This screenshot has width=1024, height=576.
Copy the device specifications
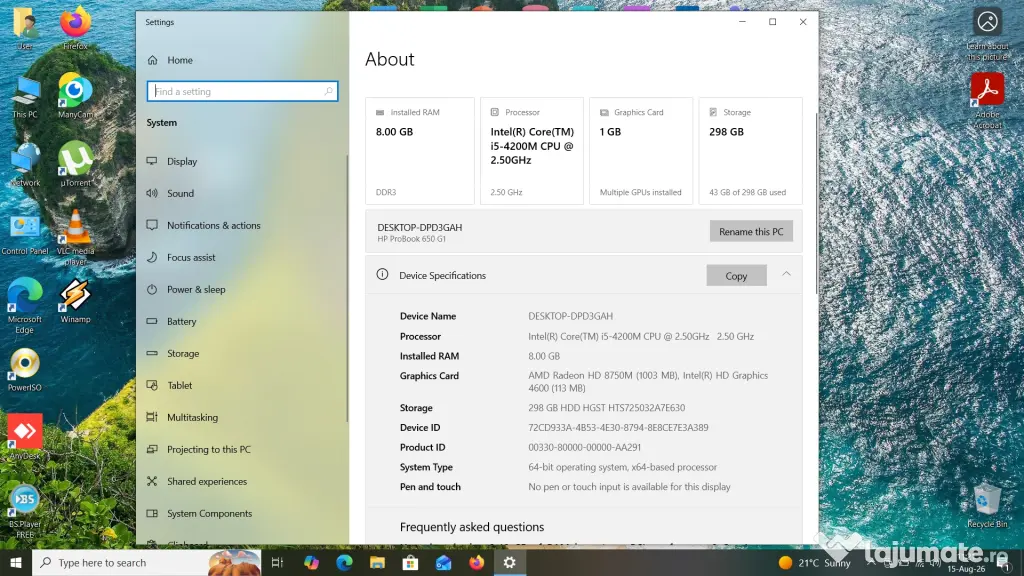[736, 276]
